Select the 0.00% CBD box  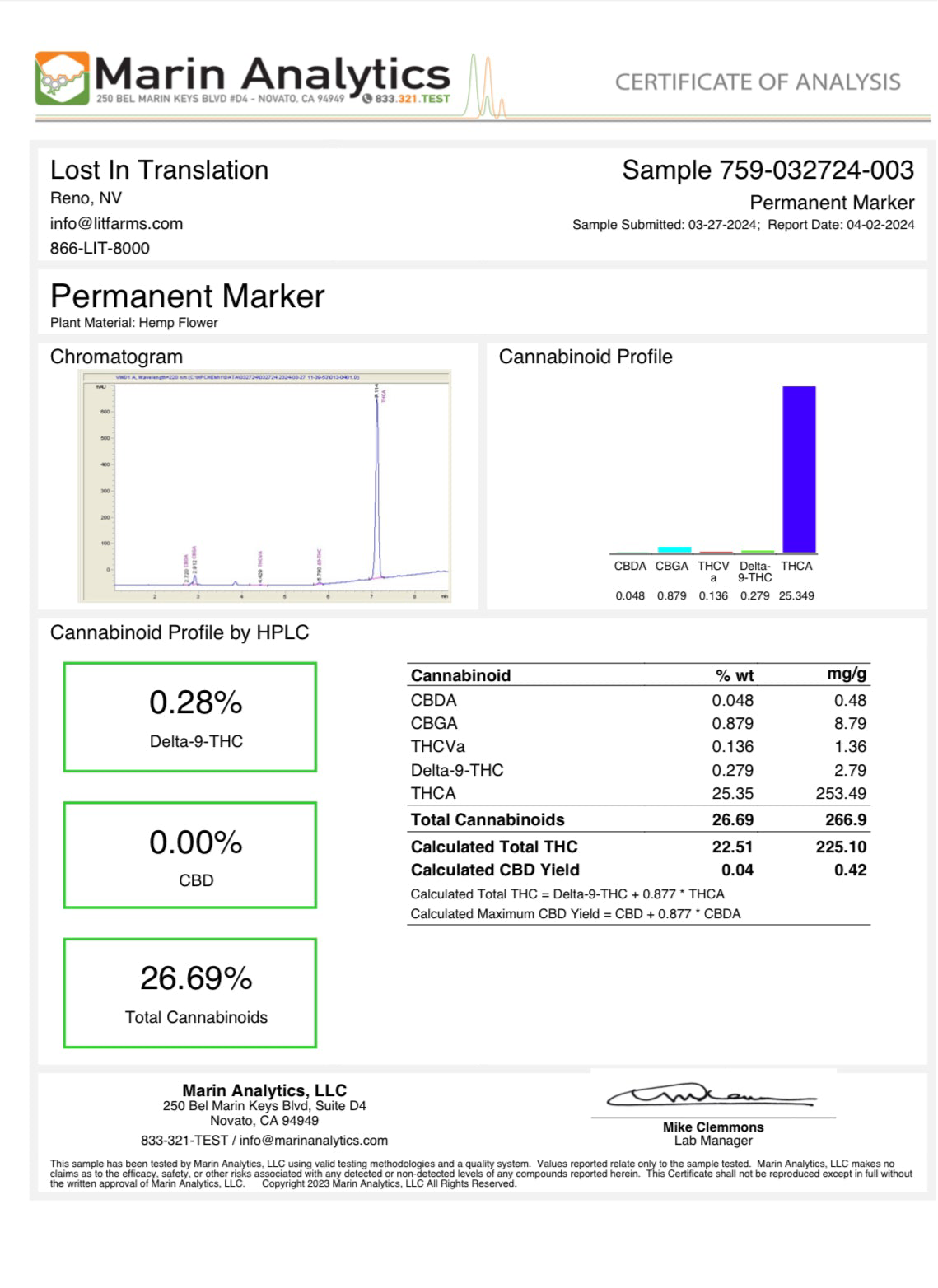pyautogui.click(x=190, y=856)
